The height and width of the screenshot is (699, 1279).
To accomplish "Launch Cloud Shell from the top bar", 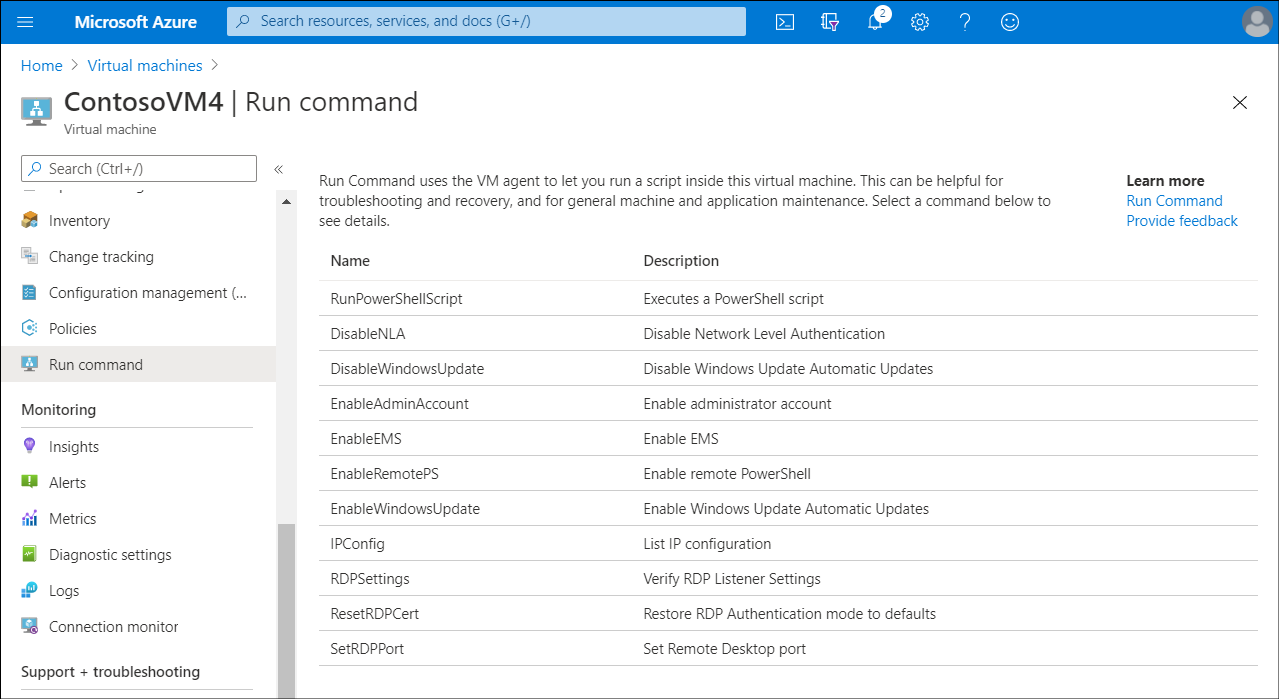I will (785, 22).
